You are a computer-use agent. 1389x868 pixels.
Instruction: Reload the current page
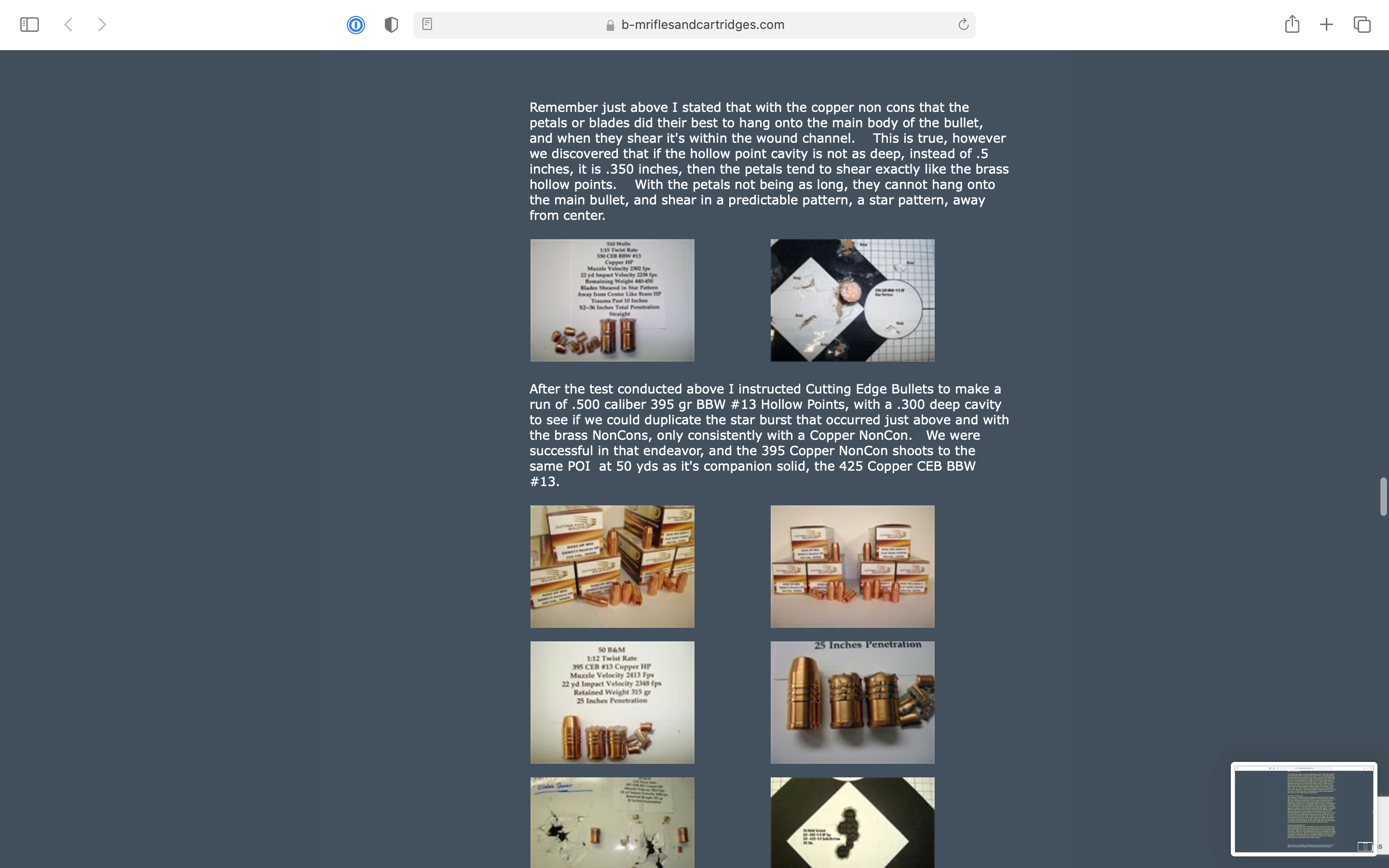[x=963, y=24]
